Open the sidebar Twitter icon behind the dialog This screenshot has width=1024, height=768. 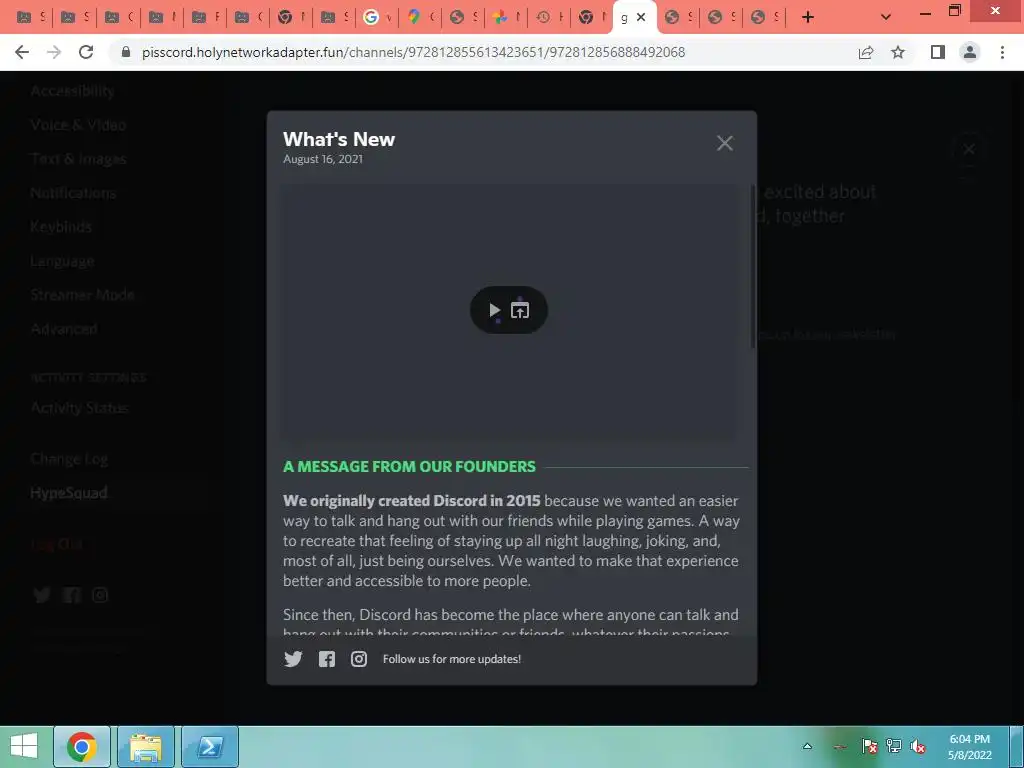click(x=42, y=594)
